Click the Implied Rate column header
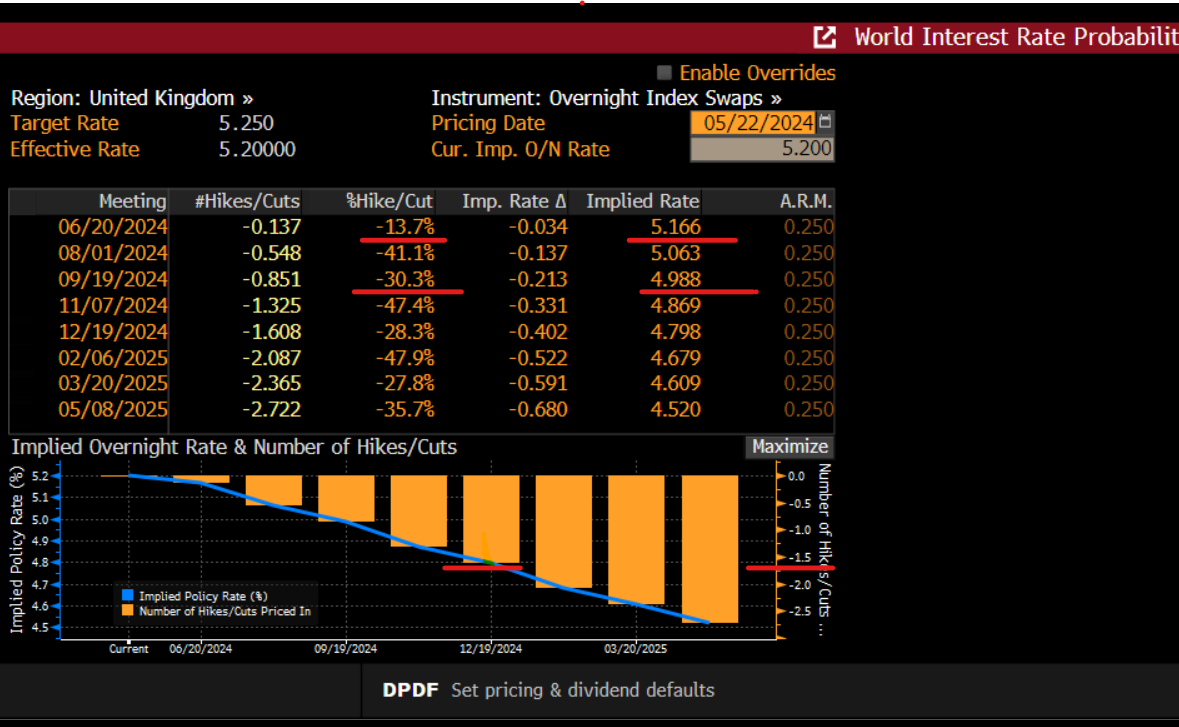 [x=641, y=200]
